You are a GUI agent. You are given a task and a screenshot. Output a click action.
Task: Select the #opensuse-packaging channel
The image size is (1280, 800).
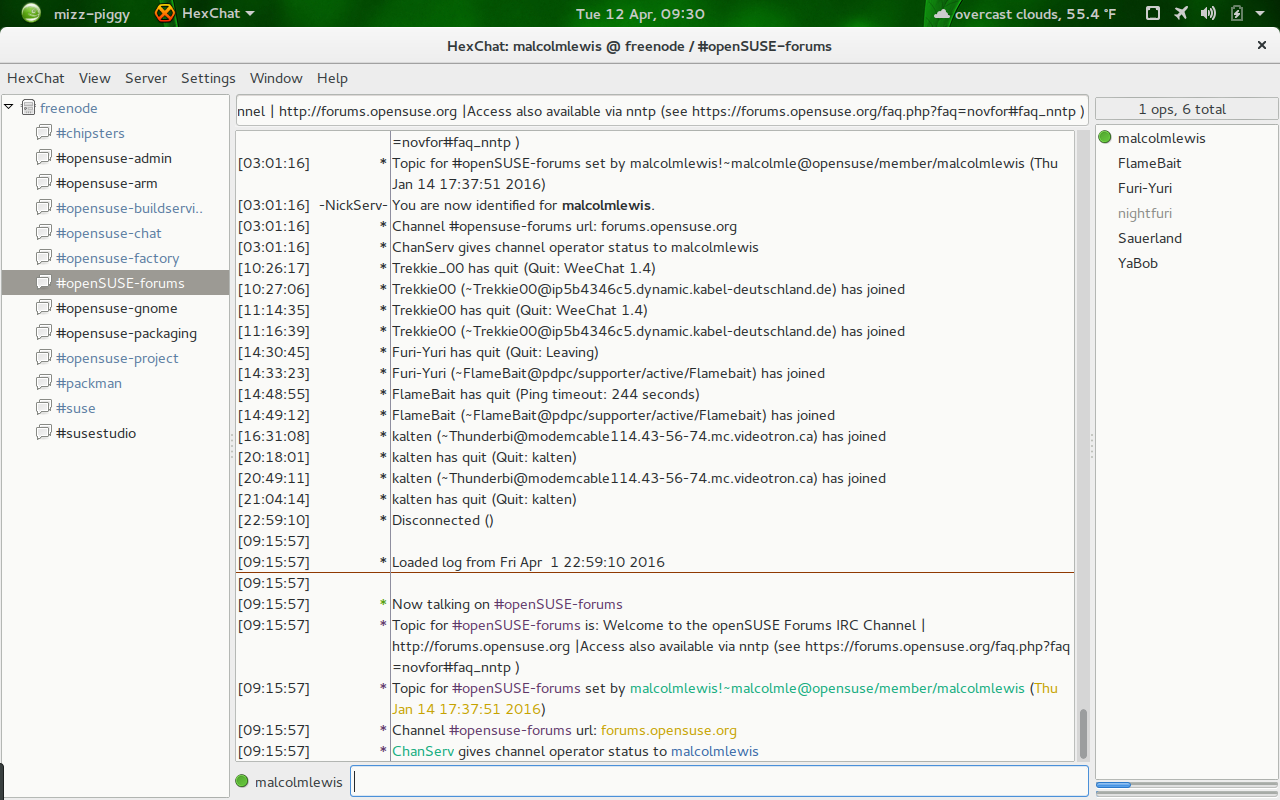[116, 333]
